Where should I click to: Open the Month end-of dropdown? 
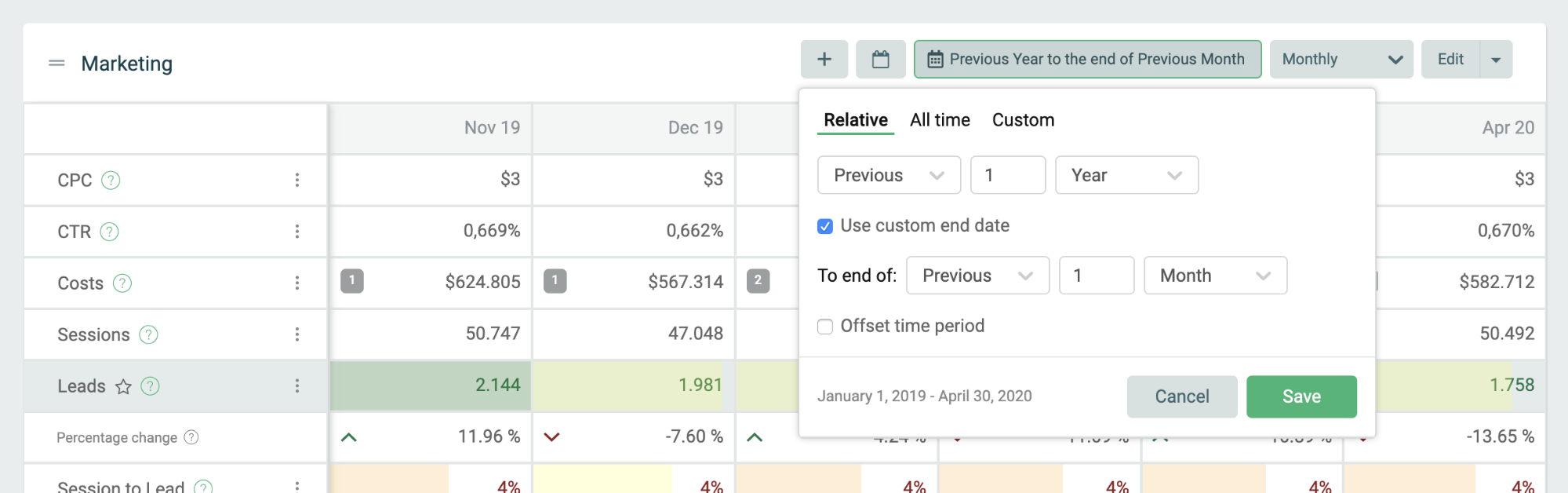pos(1215,276)
